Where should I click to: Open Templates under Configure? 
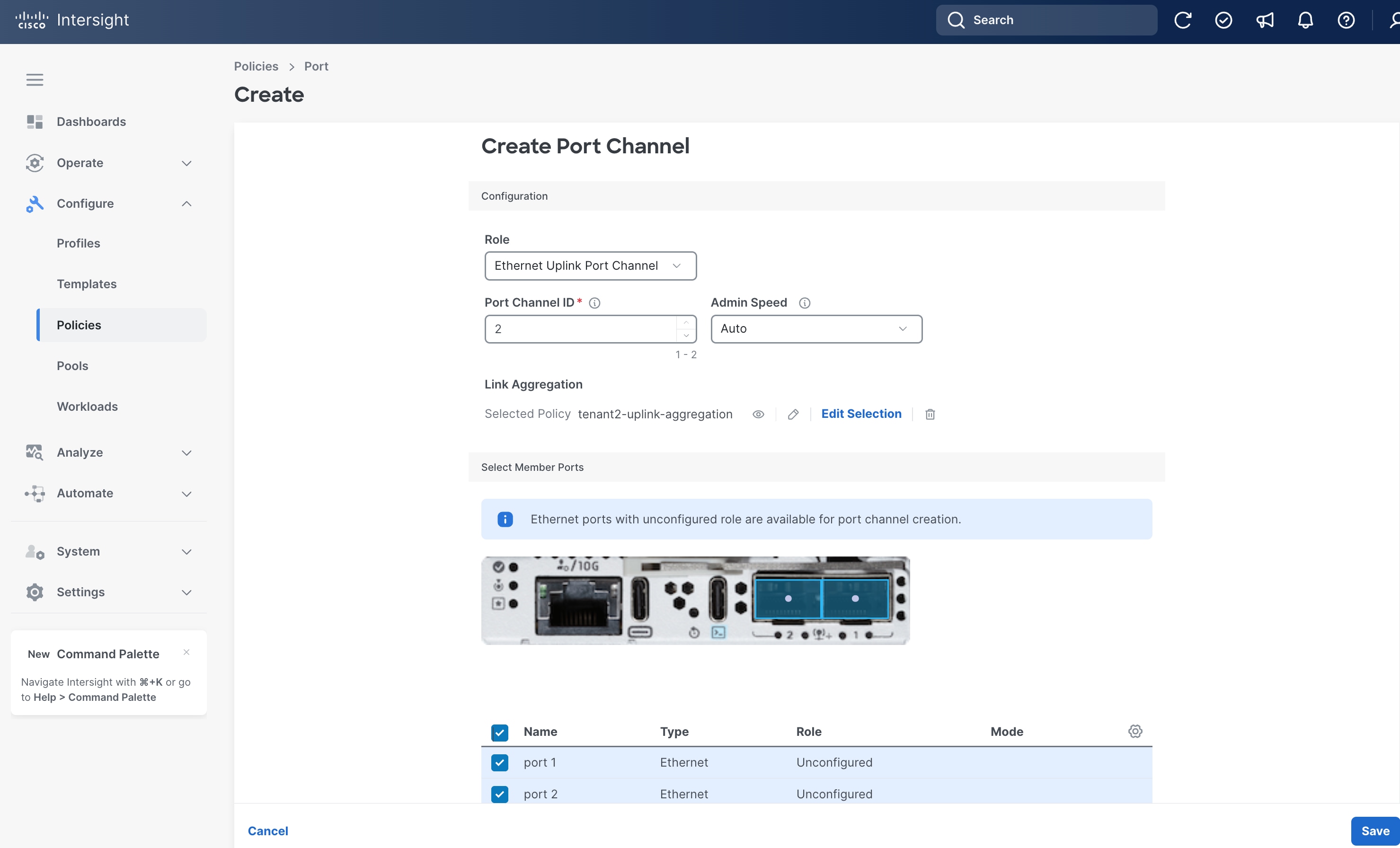point(86,284)
